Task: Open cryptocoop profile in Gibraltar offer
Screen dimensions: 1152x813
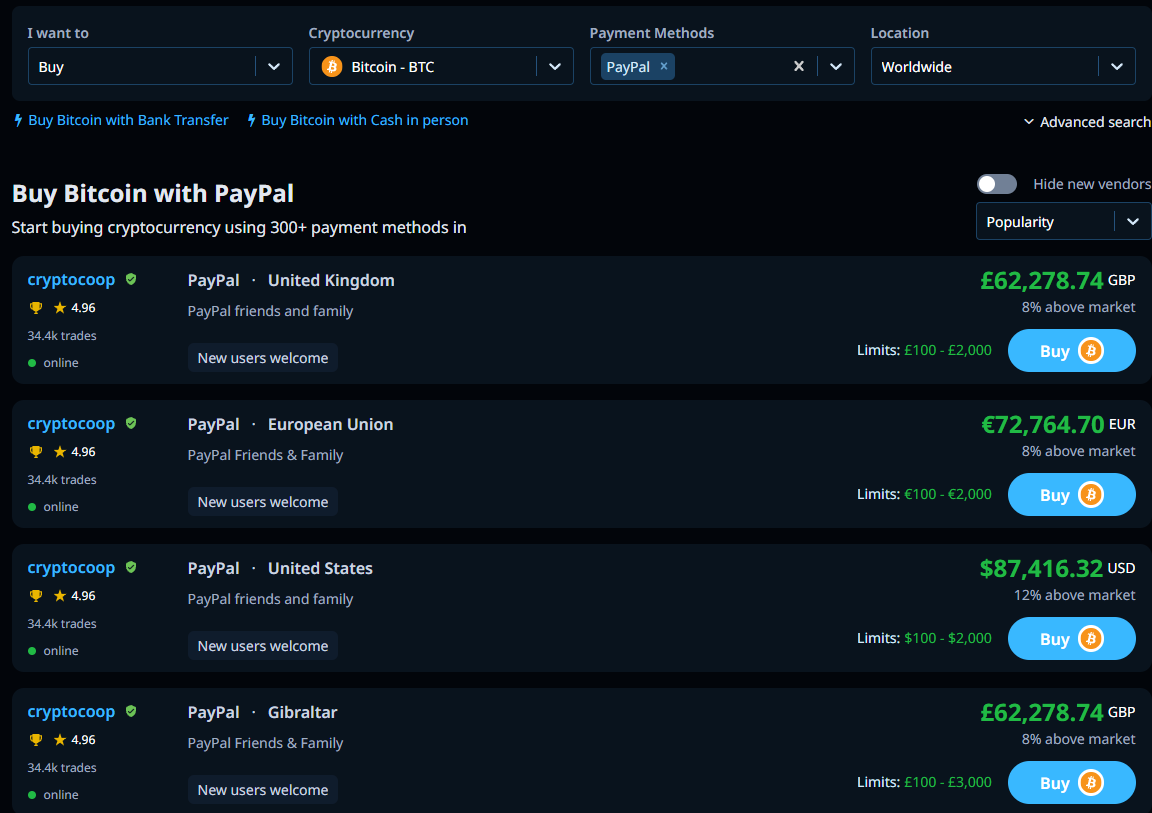Action: coord(71,712)
